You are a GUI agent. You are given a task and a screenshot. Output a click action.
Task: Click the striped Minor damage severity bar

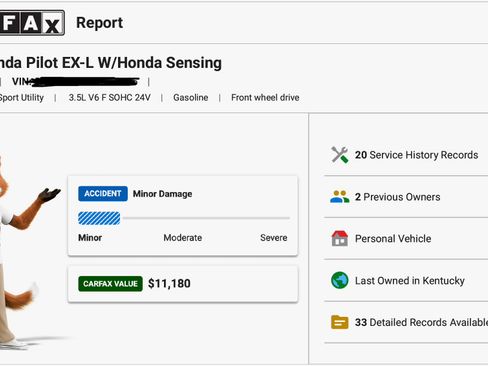click(99, 218)
